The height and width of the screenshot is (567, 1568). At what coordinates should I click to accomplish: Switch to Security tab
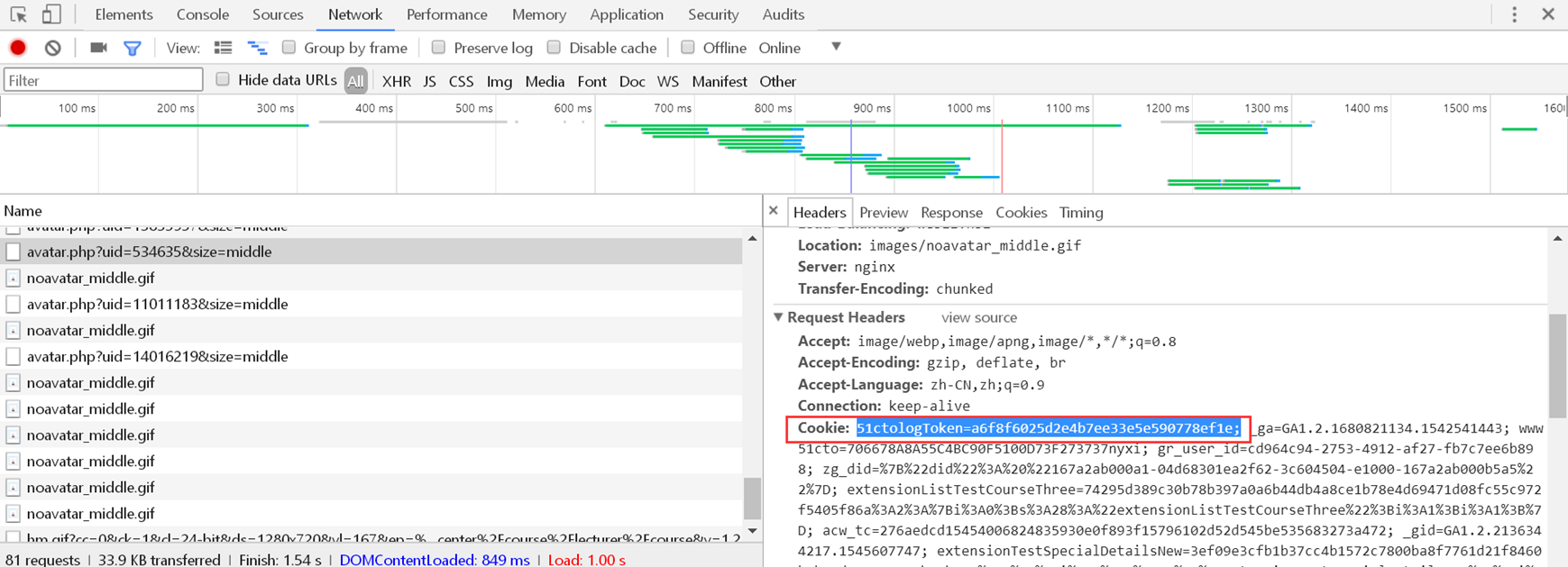click(x=713, y=14)
